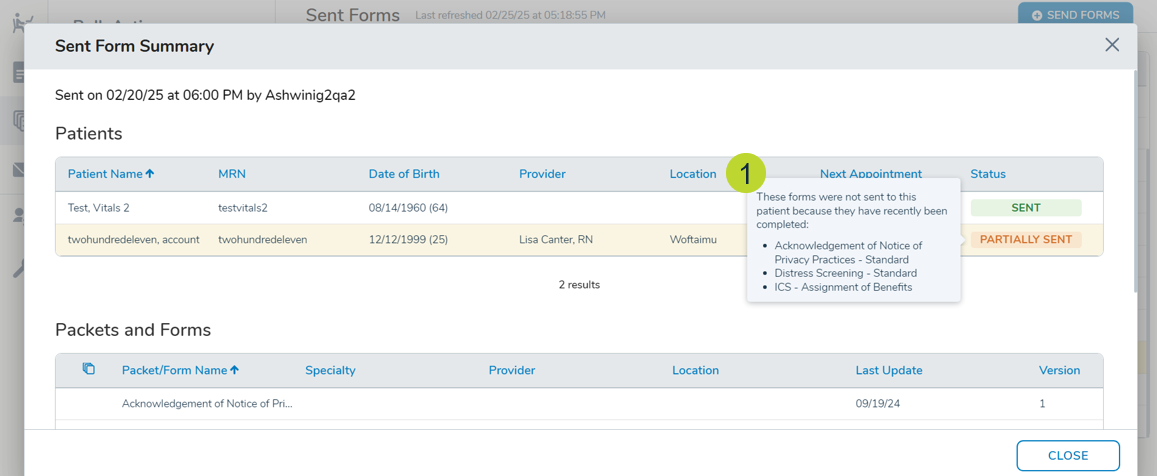Click the green numbered marker 1

point(745,173)
